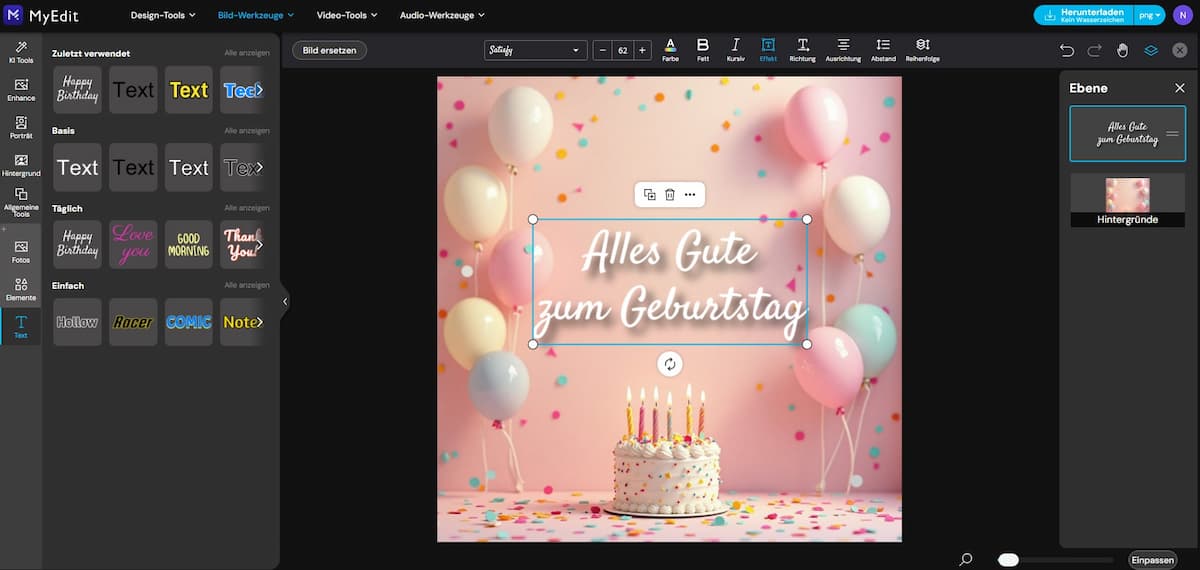Open the Design-Tools menu
1200x570 pixels.
[x=163, y=15]
